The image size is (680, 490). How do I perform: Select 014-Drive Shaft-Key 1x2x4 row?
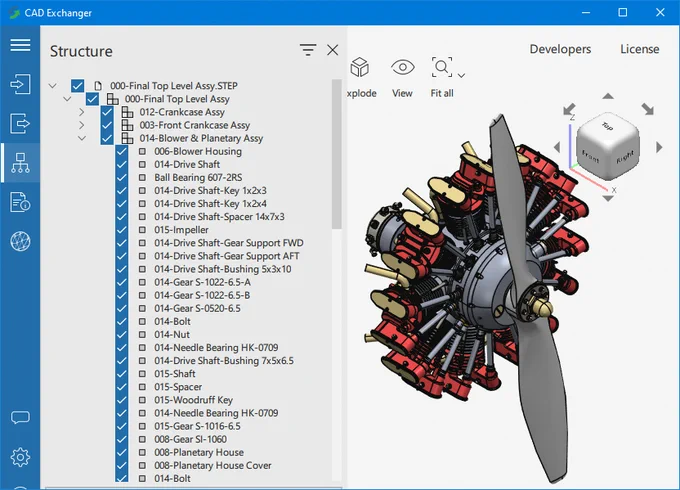click(210, 203)
